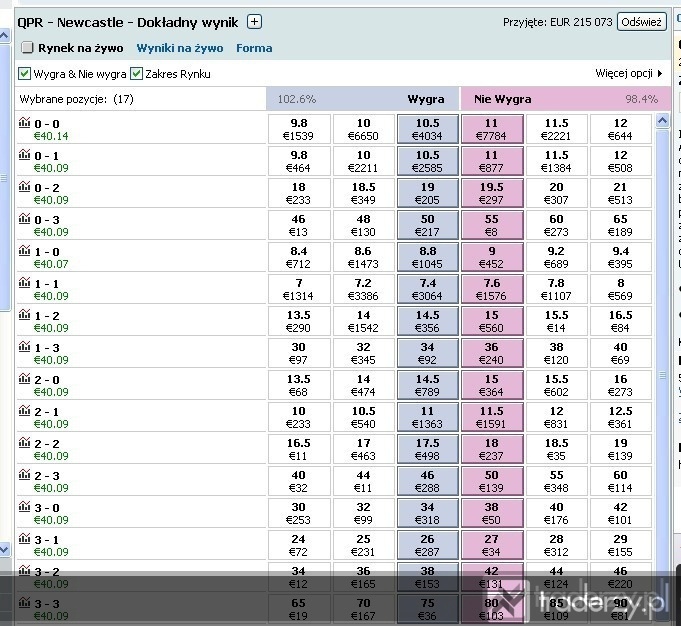Select pink lay odds 7.6 for 1 - 1

492,289
